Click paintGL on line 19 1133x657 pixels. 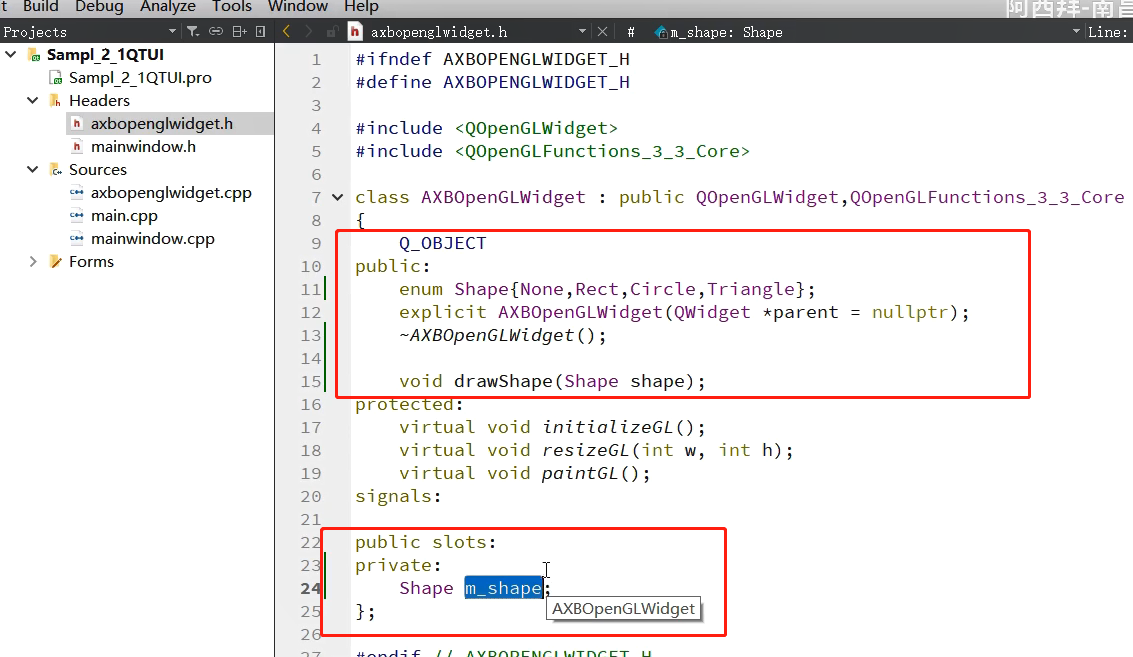click(x=580, y=474)
